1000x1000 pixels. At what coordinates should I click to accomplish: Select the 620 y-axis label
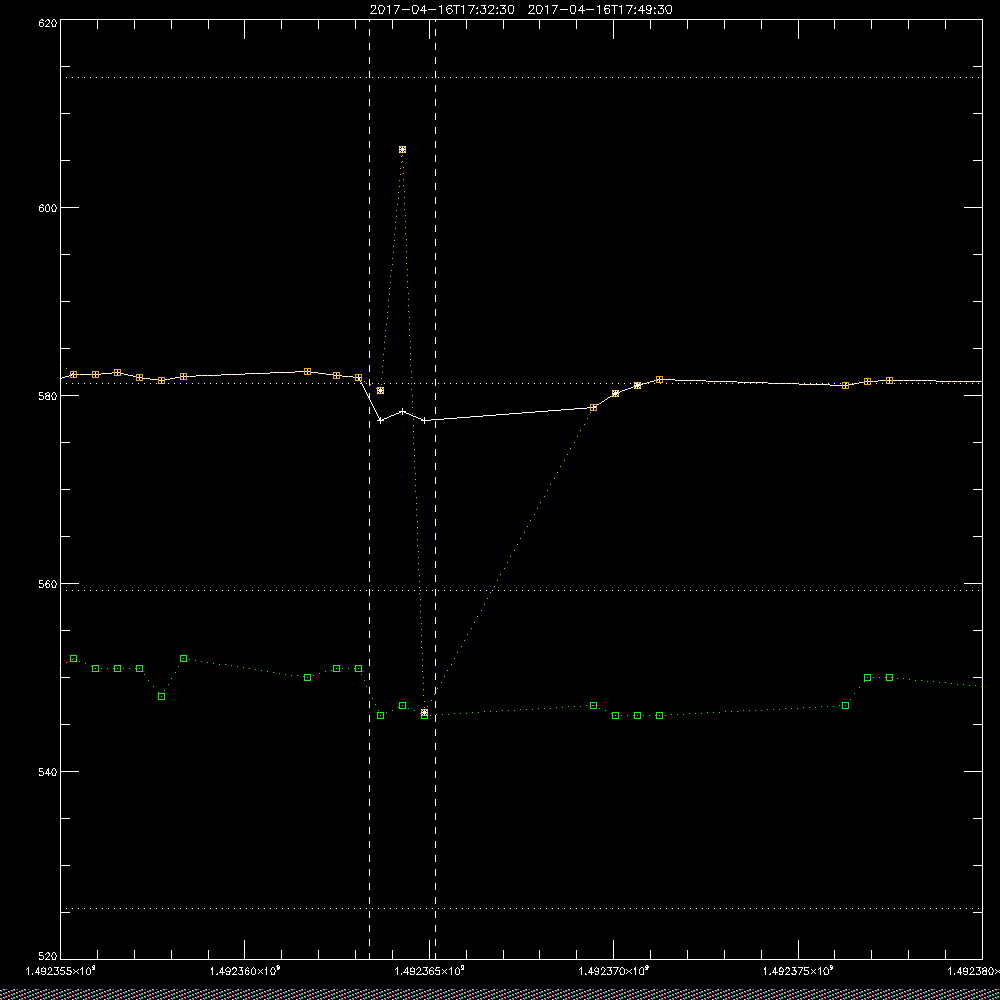[49, 24]
